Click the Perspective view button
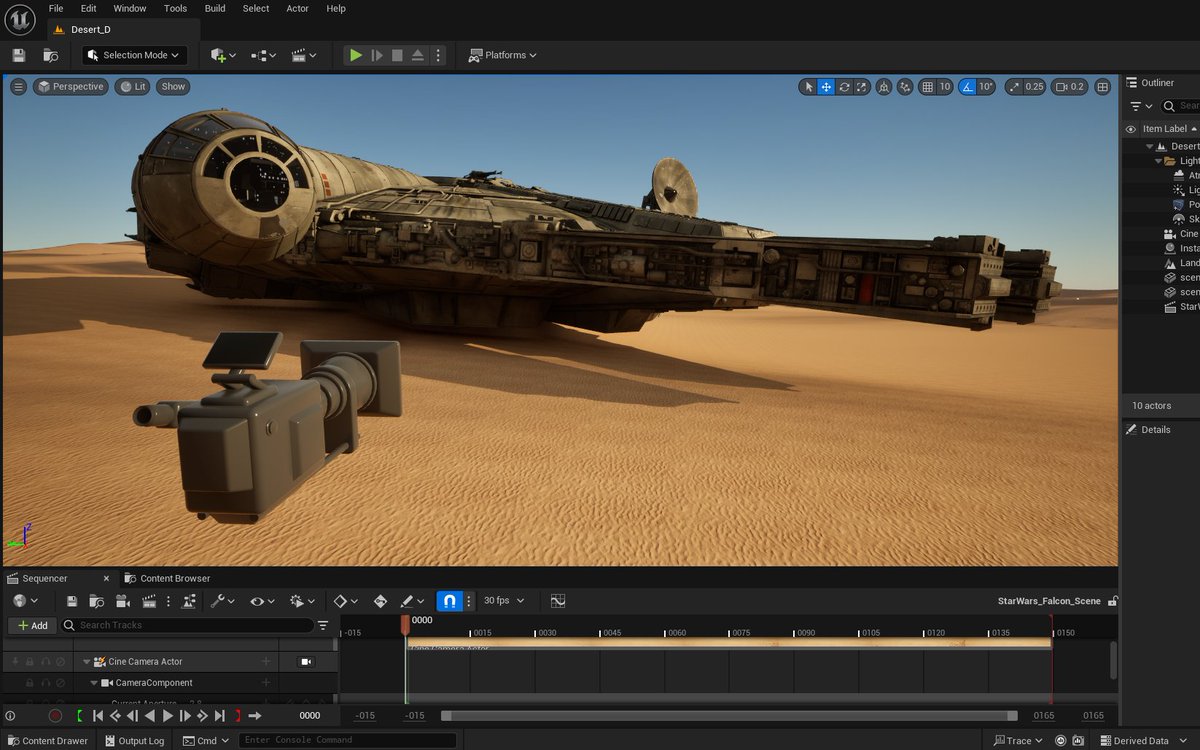 [x=70, y=87]
